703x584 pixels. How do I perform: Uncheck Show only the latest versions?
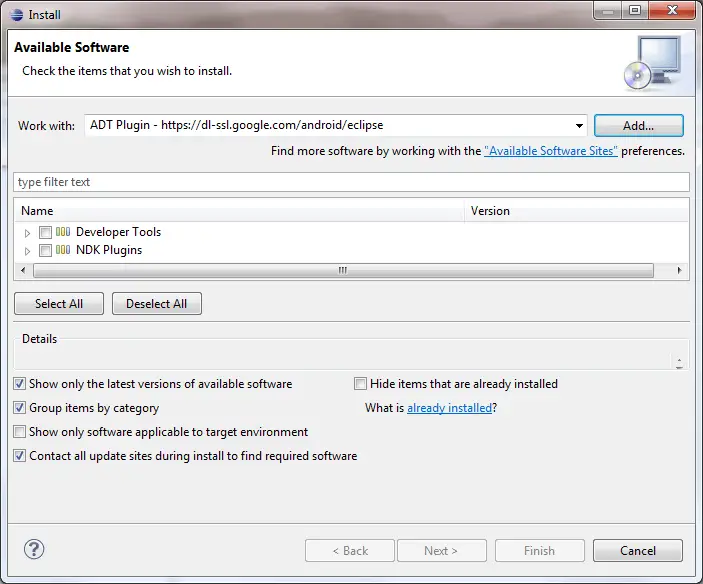point(20,384)
